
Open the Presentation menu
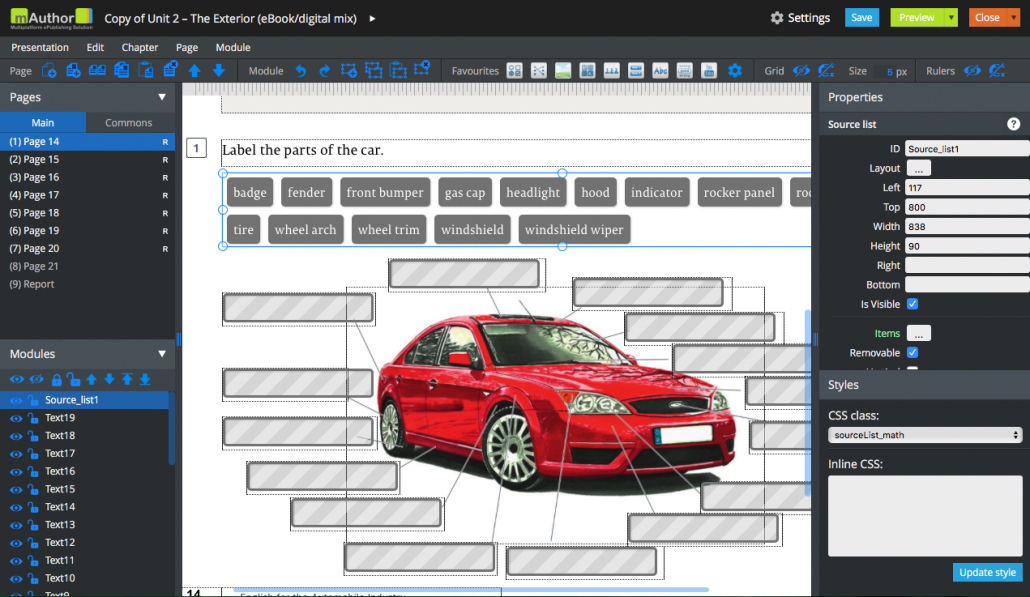(39, 47)
